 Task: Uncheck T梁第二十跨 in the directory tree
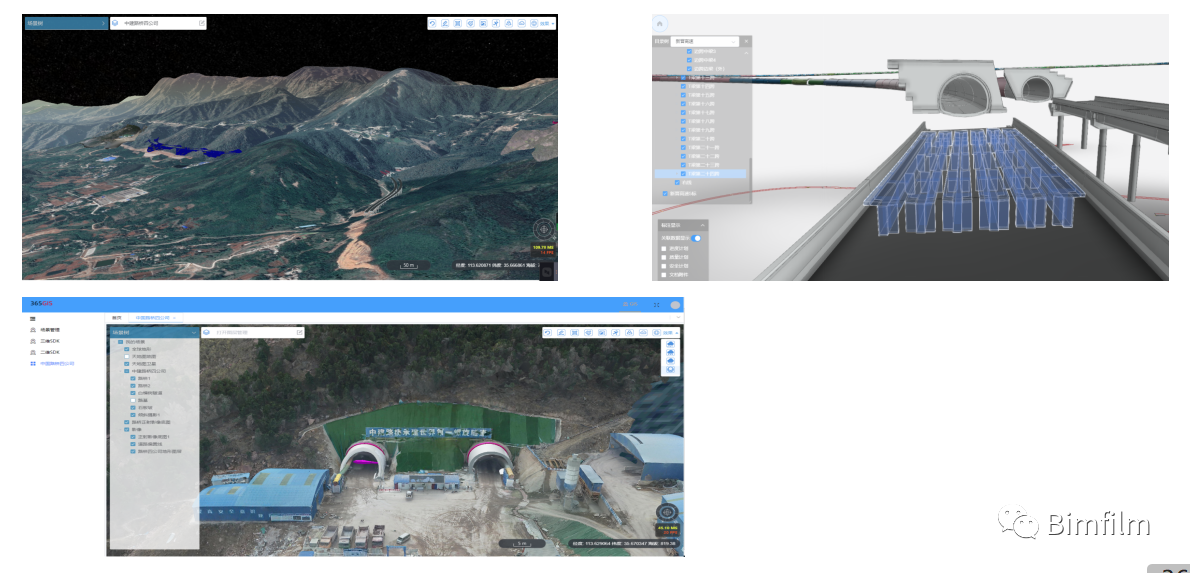click(x=683, y=139)
